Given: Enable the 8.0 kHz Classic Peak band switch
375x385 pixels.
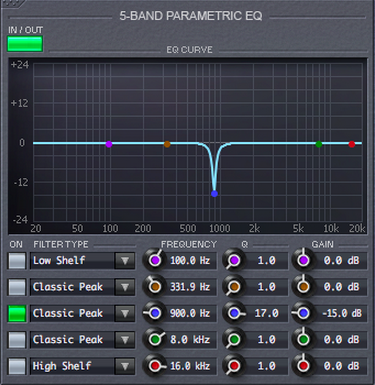Looking at the screenshot, I should point(17,340).
